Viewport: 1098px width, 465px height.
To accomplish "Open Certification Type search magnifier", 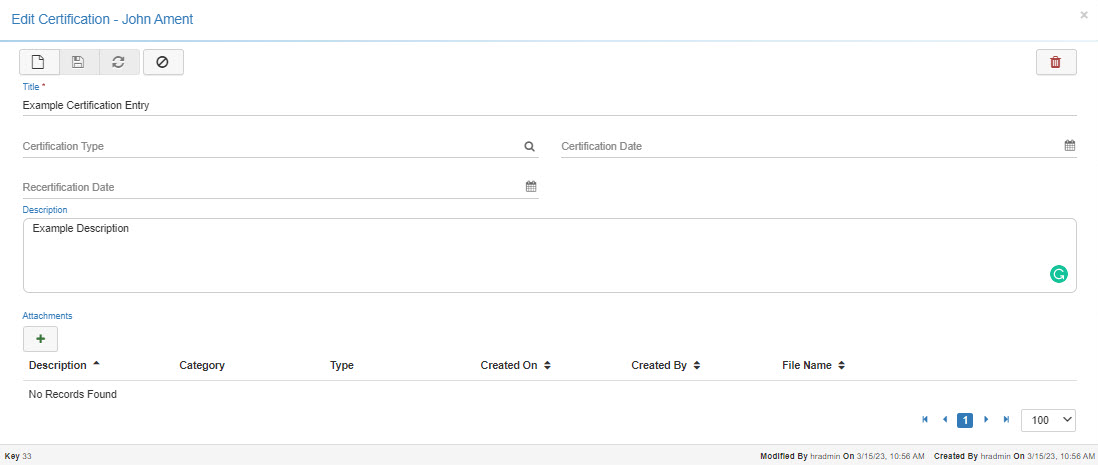I will click(530, 146).
